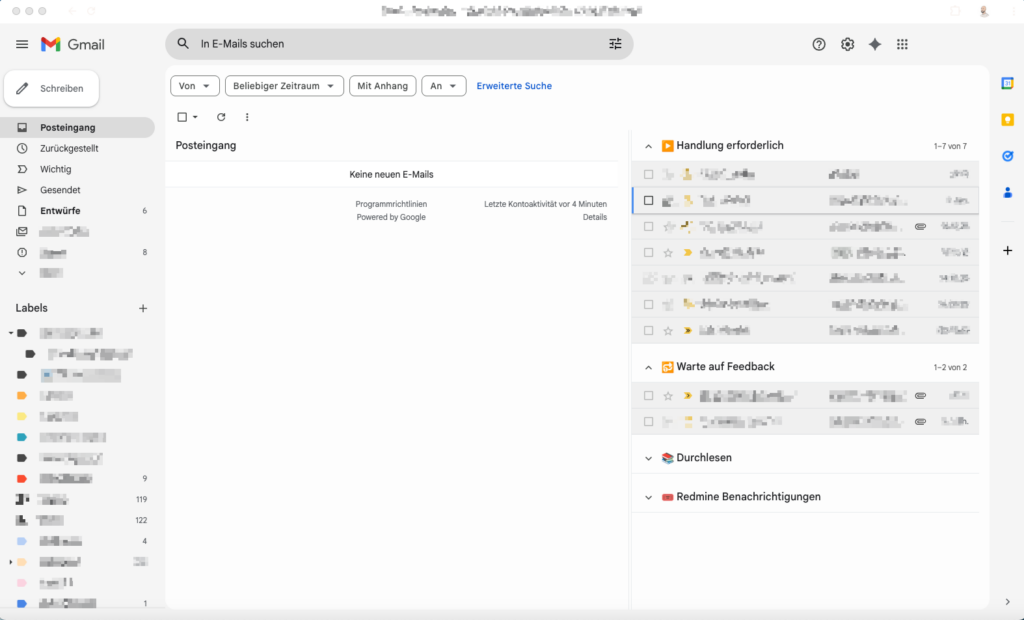Open search filter options in the search bar
The height and width of the screenshot is (620, 1024).
[615, 44]
